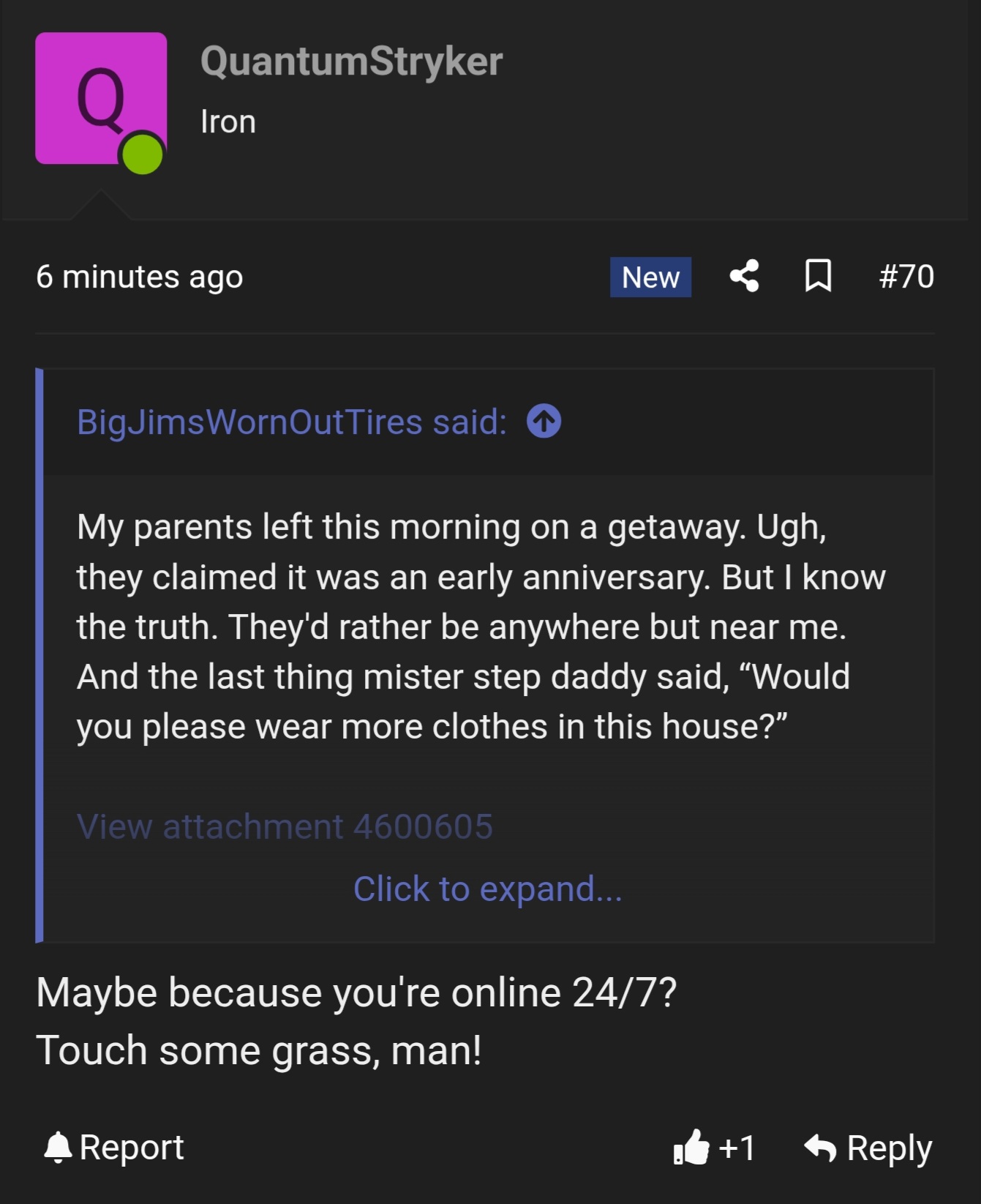Screen dimensions: 981x1204
Task: Click the Iron user rank title
Action: [x=228, y=121]
